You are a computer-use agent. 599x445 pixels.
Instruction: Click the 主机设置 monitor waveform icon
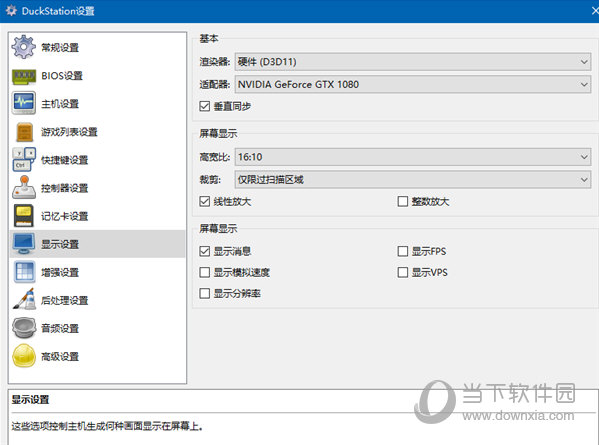point(24,103)
